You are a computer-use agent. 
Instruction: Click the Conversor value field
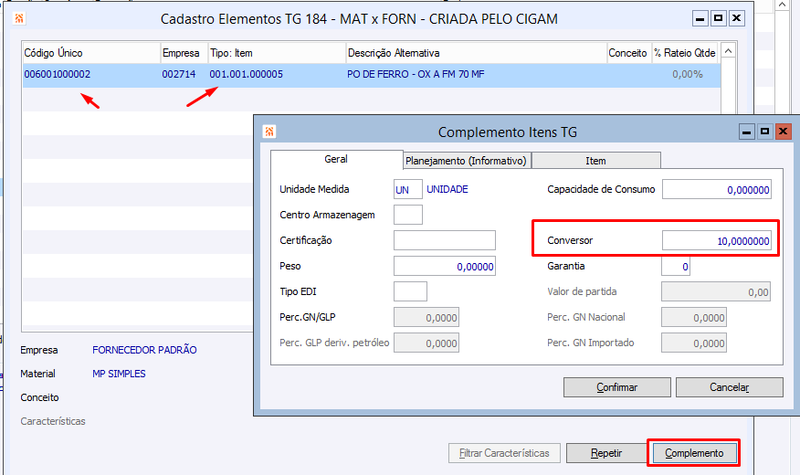pyautogui.click(x=716, y=240)
